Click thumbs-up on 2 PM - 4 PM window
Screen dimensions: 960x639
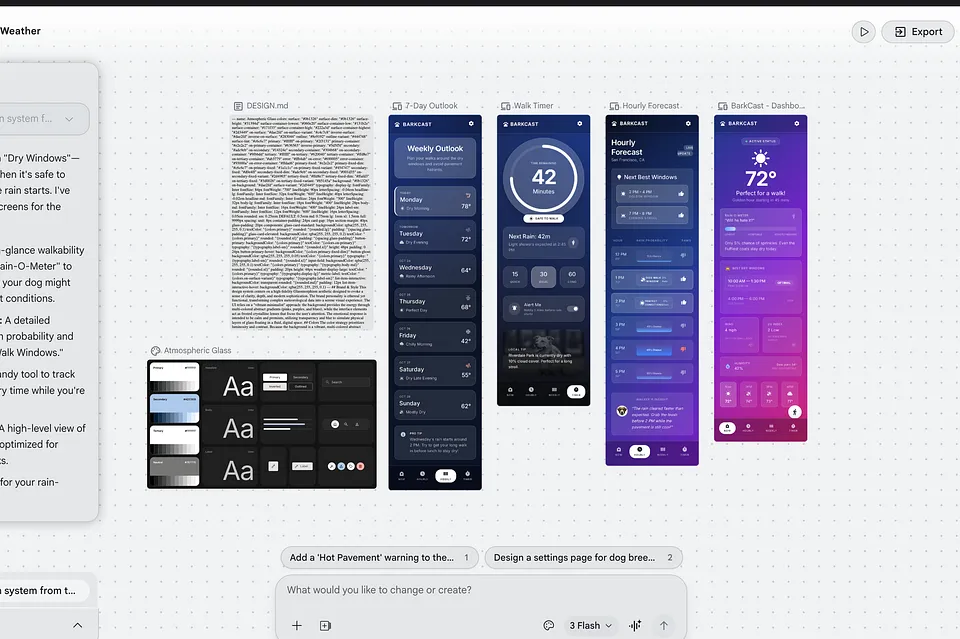click(x=681, y=194)
